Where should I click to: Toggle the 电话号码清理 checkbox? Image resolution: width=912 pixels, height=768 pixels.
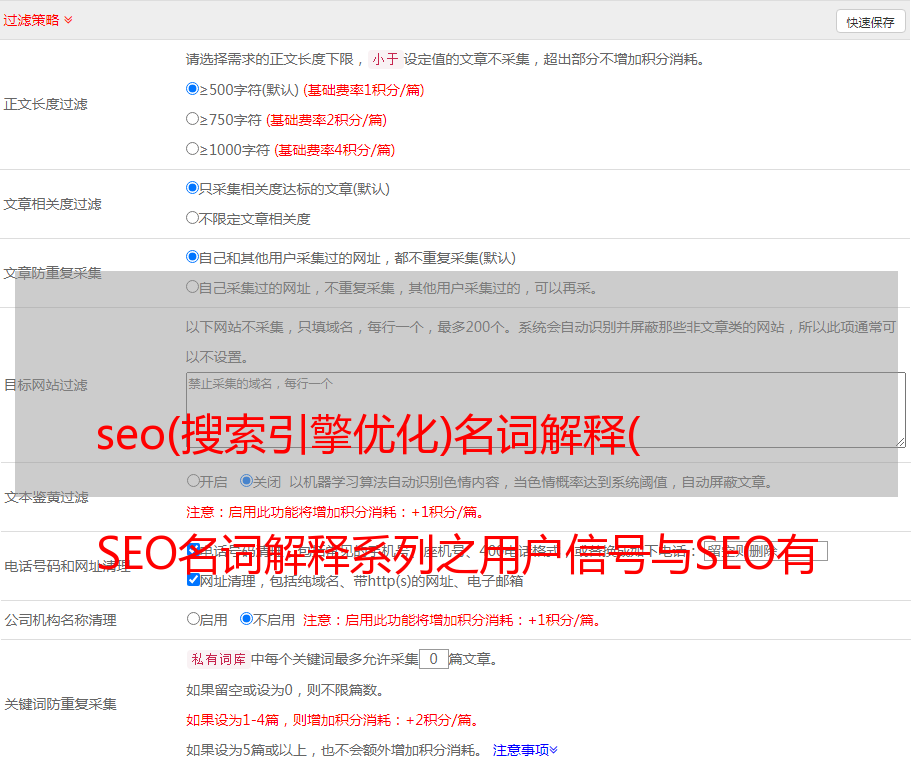(194, 549)
